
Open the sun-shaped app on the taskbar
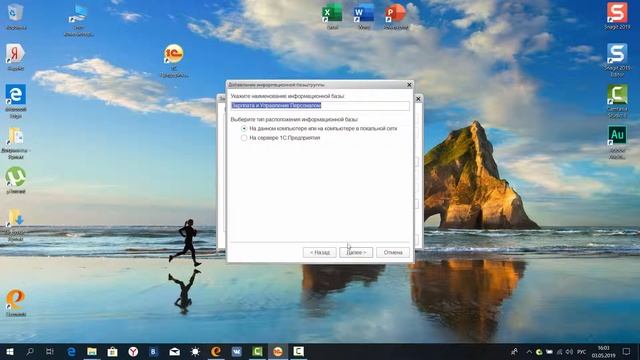click(x=195, y=351)
